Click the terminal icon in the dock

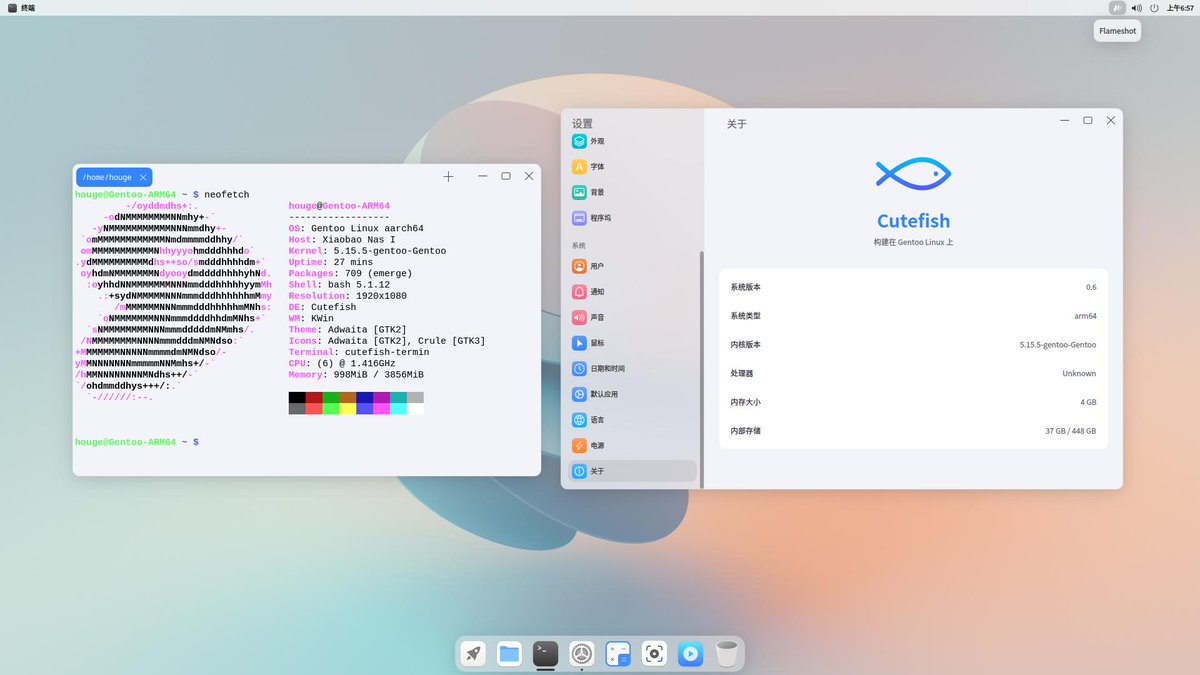545,654
